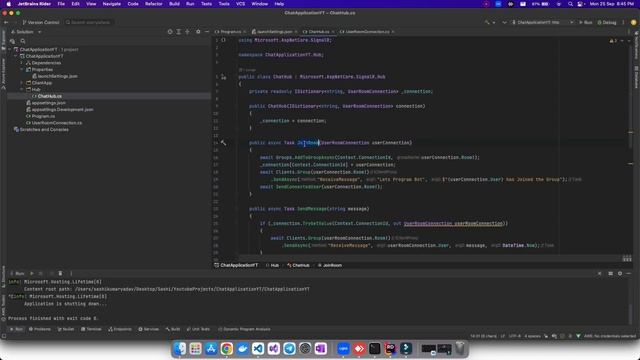Open Google Chrome from the Dock

(x=227, y=348)
